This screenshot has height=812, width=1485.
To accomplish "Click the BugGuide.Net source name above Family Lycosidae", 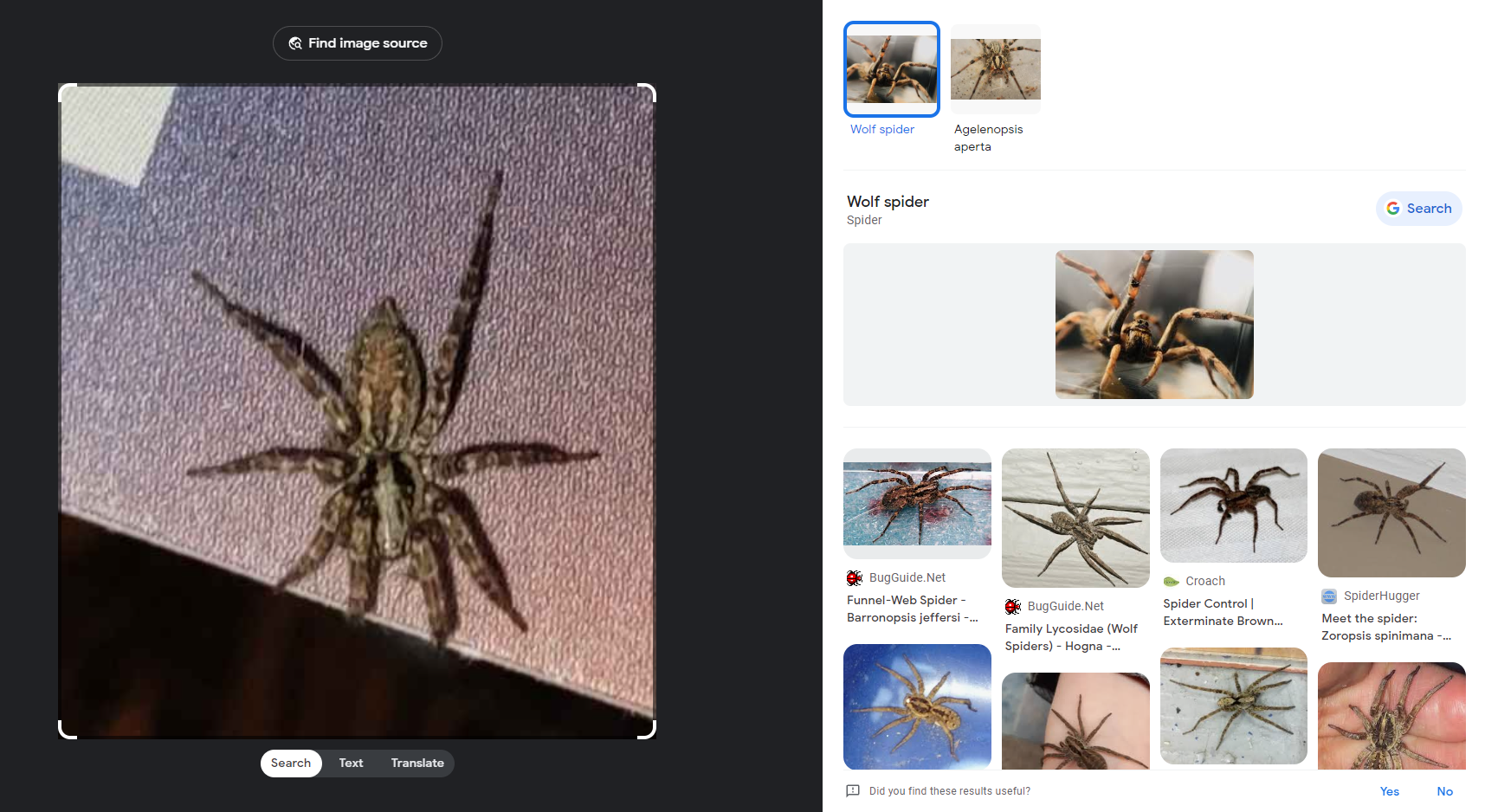I will tap(1066, 607).
